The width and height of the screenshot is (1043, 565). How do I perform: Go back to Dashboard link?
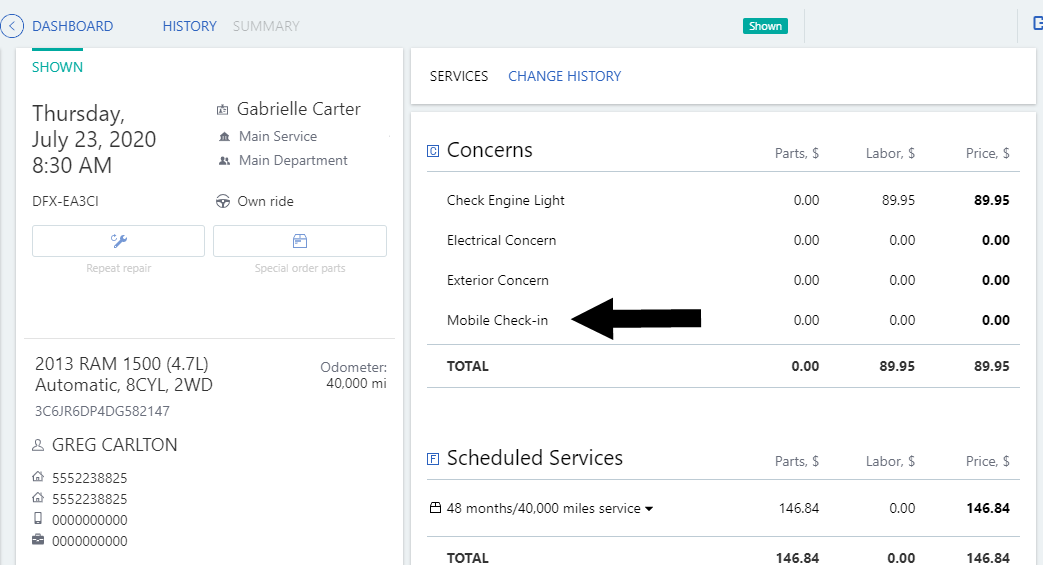(x=72, y=26)
